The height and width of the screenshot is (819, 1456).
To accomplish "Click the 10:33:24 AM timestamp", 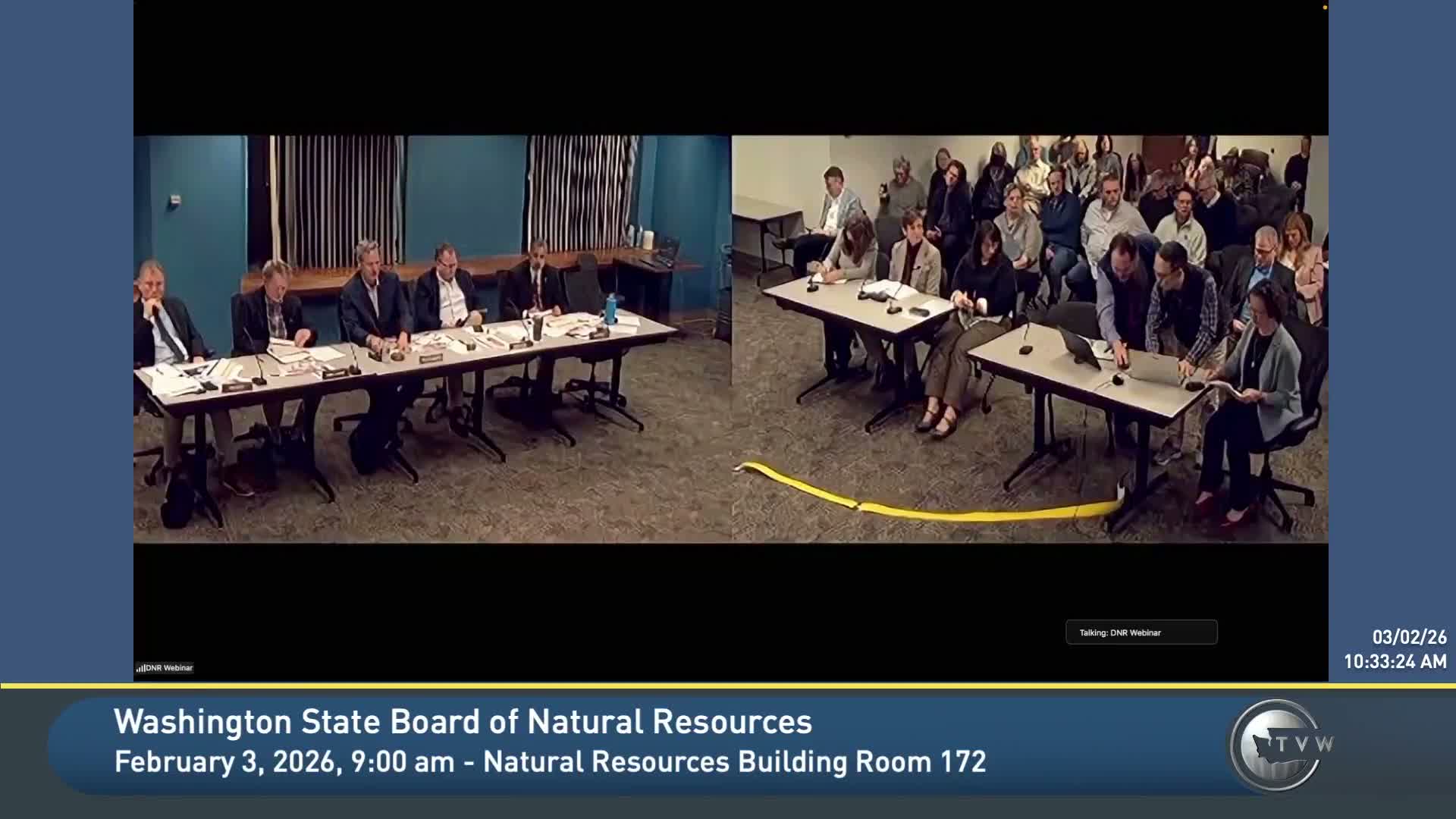I will (1395, 662).
